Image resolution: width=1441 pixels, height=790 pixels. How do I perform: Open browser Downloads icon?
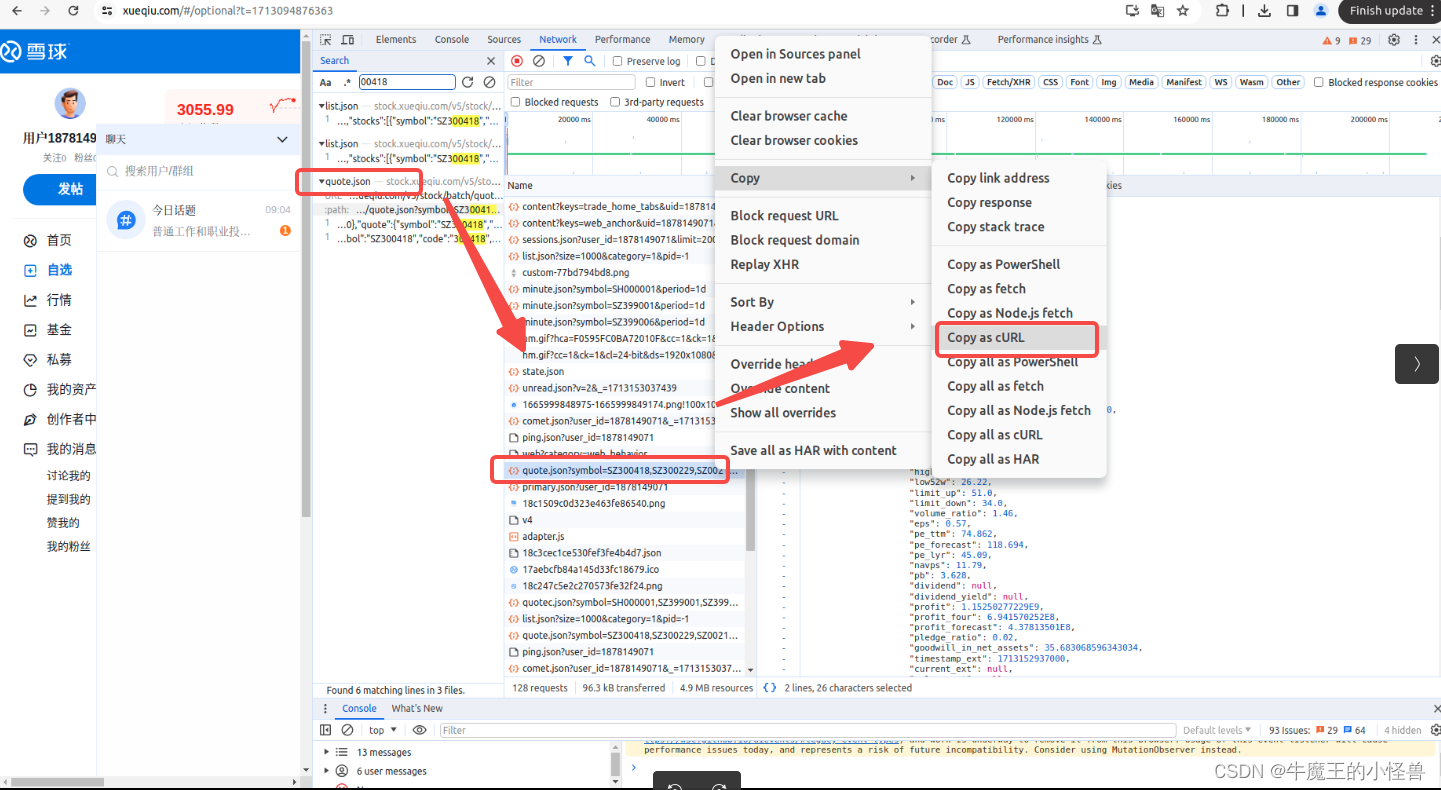tap(1265, 10)
